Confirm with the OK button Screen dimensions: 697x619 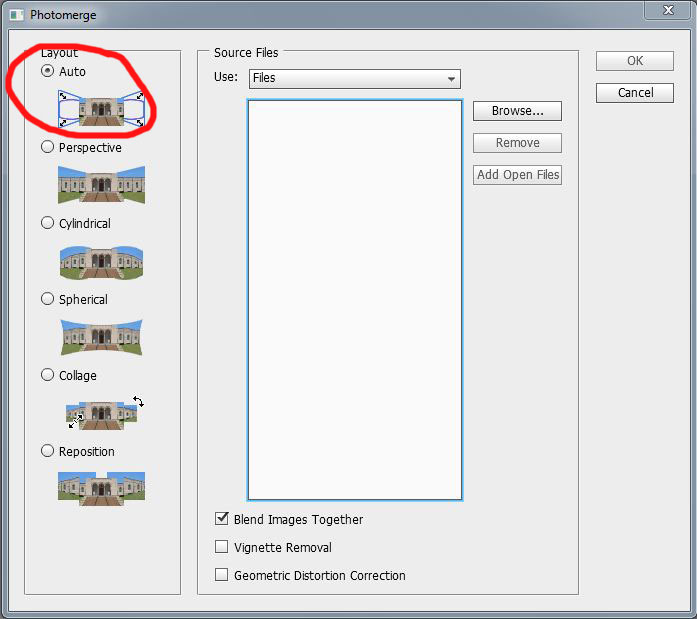635,61
